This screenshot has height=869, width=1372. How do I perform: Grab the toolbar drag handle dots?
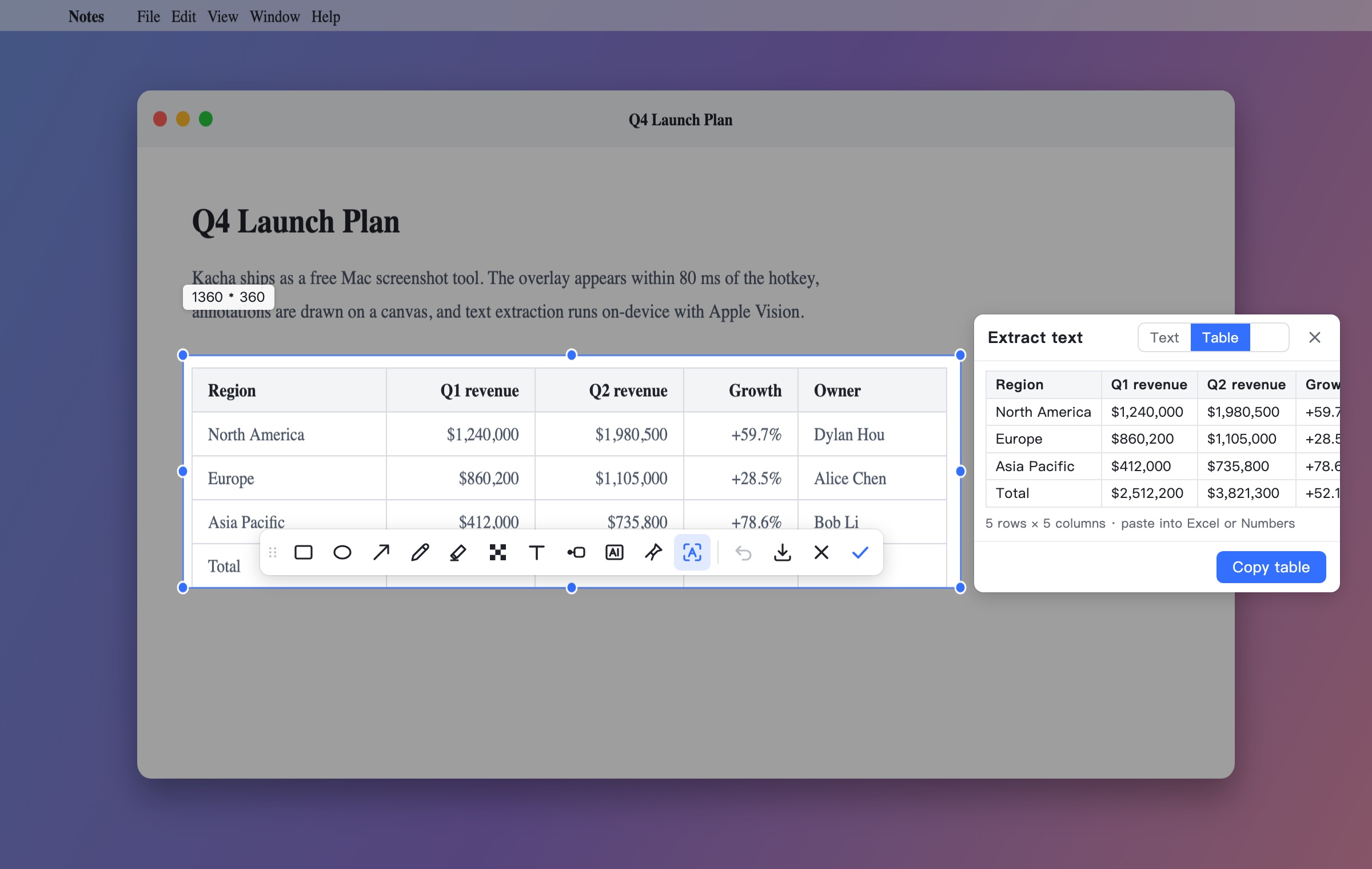(x=273, y=552)
